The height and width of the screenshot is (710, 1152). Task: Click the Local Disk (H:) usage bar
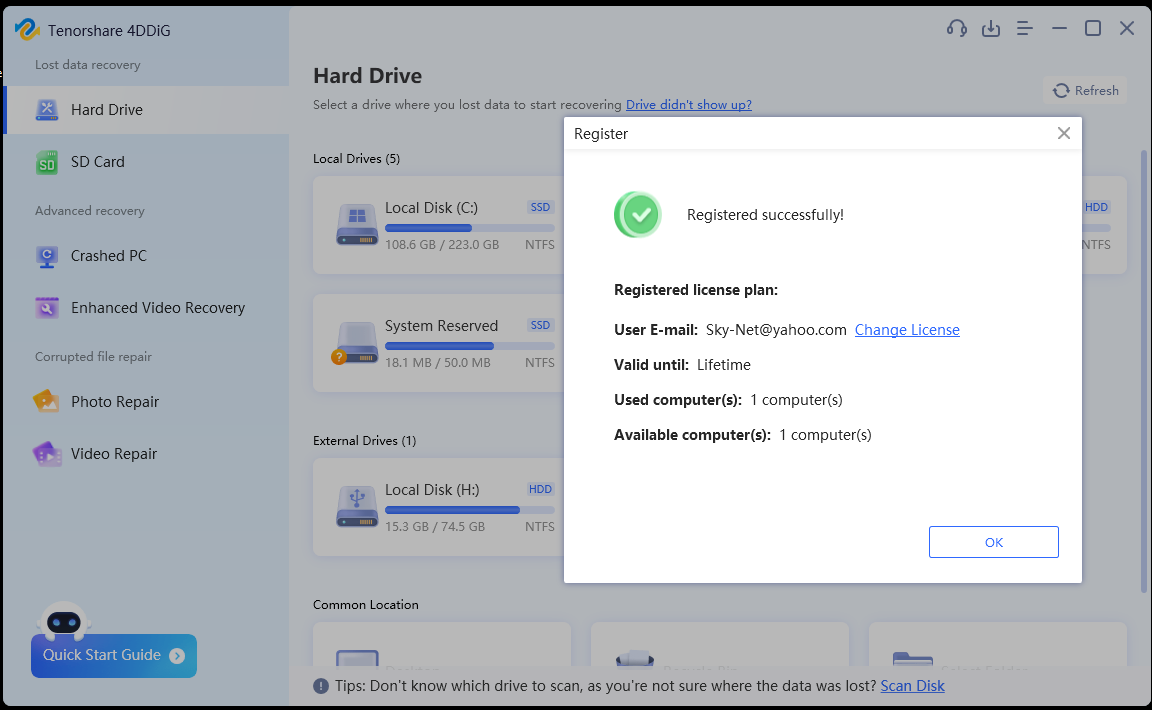(469, 510)
